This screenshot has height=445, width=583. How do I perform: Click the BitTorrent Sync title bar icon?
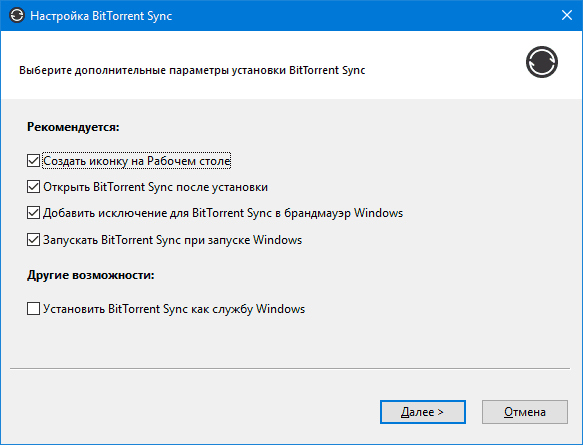[x=17, y=16]
